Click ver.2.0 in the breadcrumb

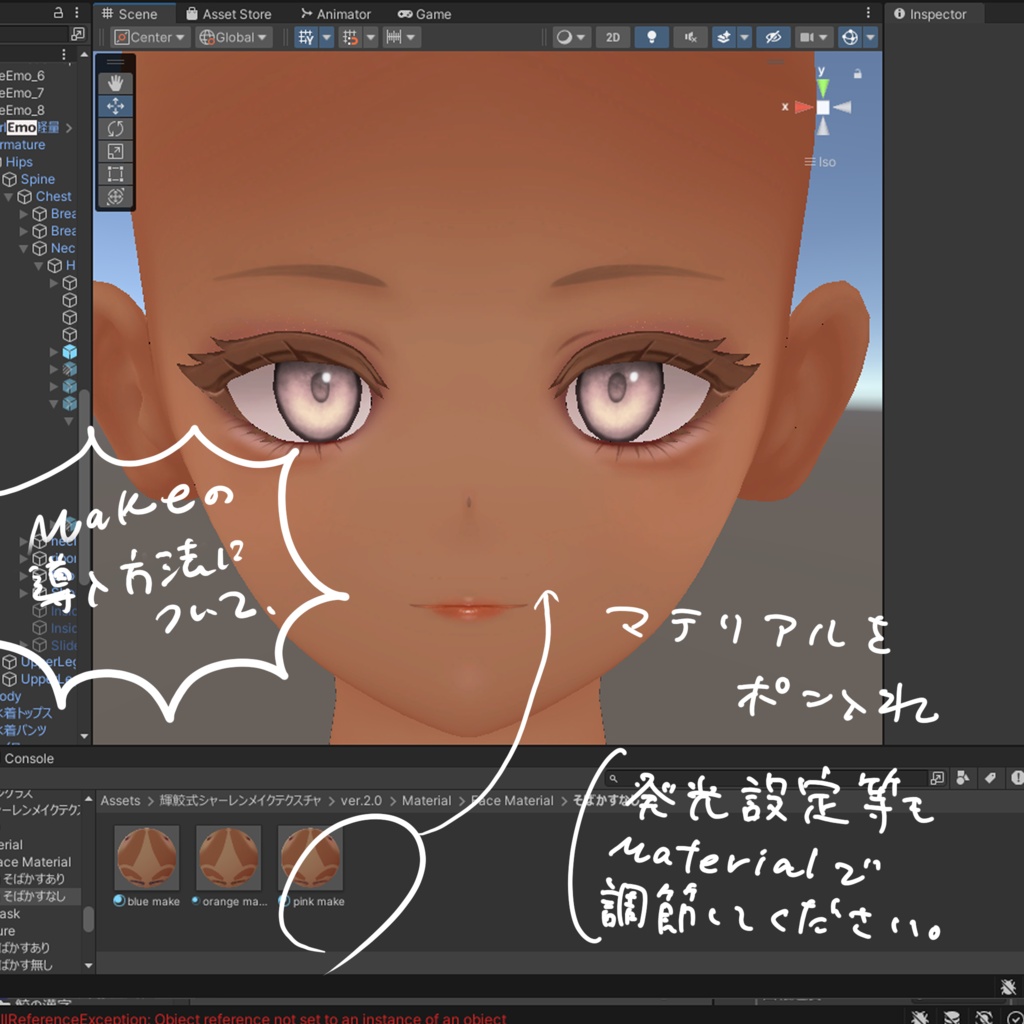click(x=361, y=801)
